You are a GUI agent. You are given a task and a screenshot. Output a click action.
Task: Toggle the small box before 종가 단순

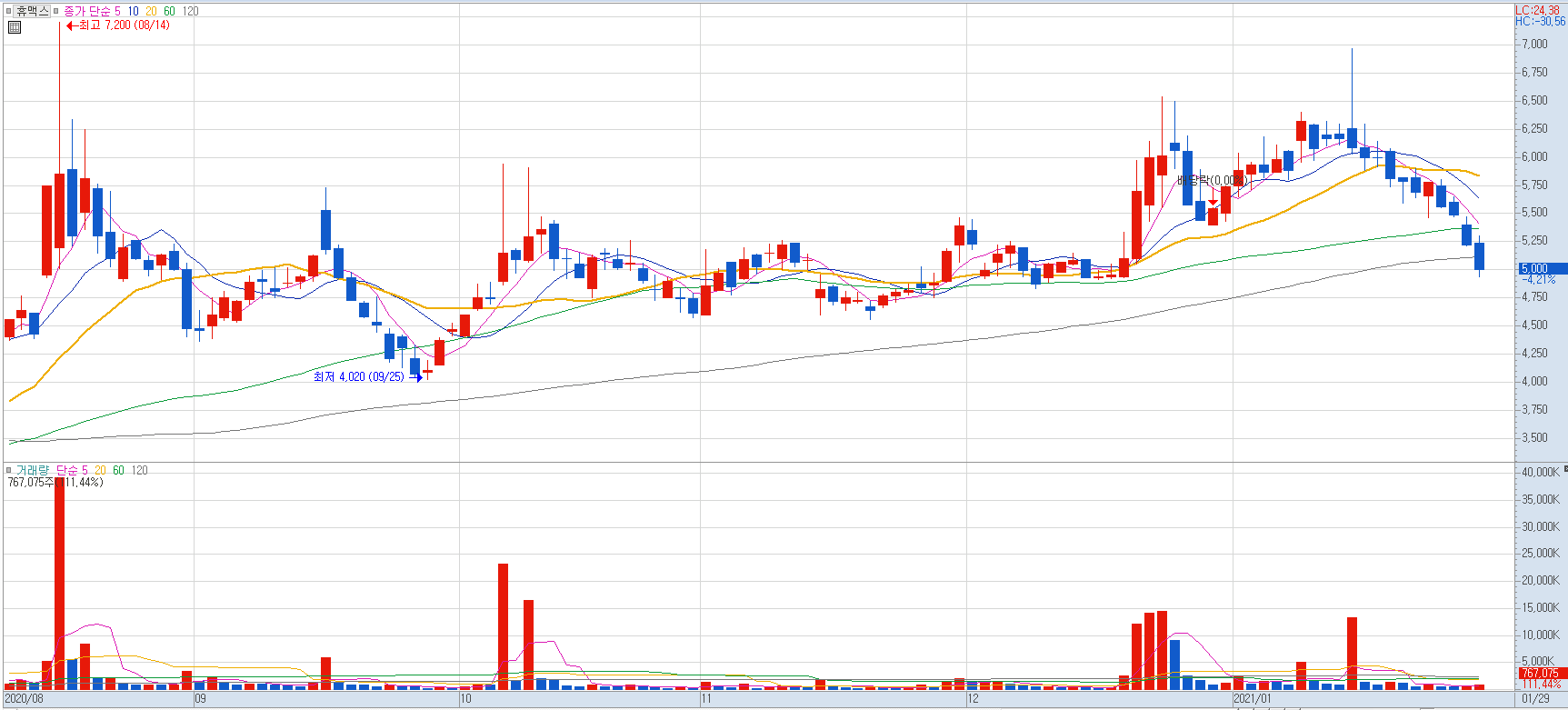pyautogui.click(x=55, y=11)
